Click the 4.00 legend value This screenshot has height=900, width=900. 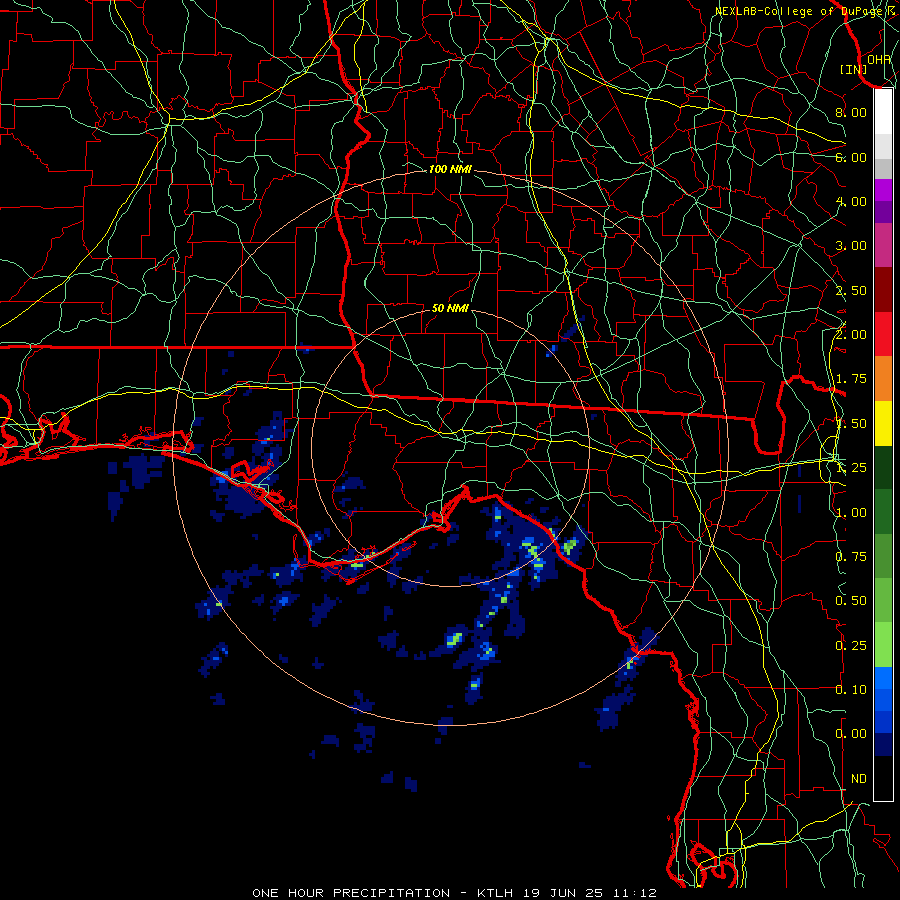[x=851, y=201]
